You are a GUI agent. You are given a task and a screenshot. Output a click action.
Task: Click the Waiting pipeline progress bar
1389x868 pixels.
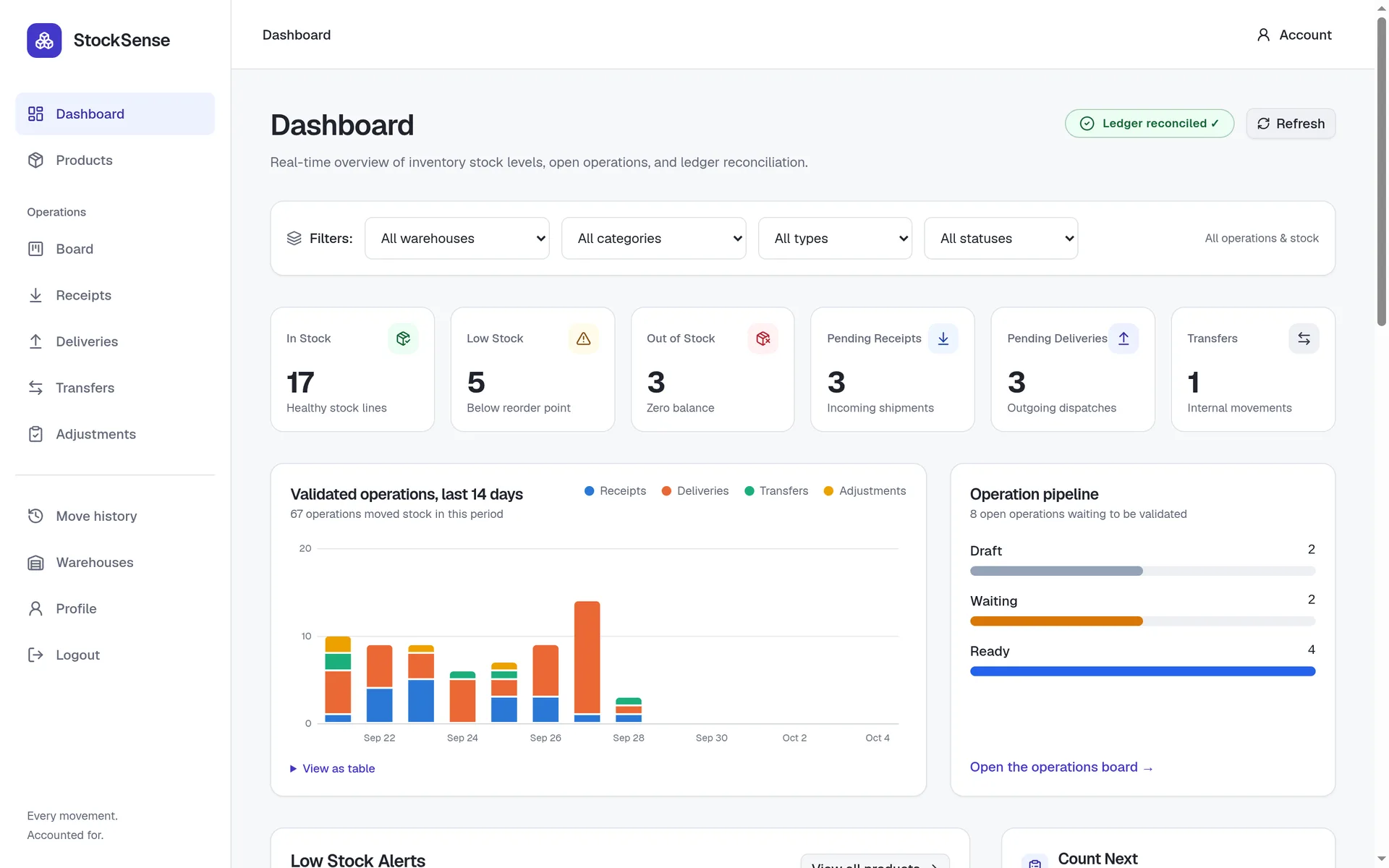(x=1142, y=621)
